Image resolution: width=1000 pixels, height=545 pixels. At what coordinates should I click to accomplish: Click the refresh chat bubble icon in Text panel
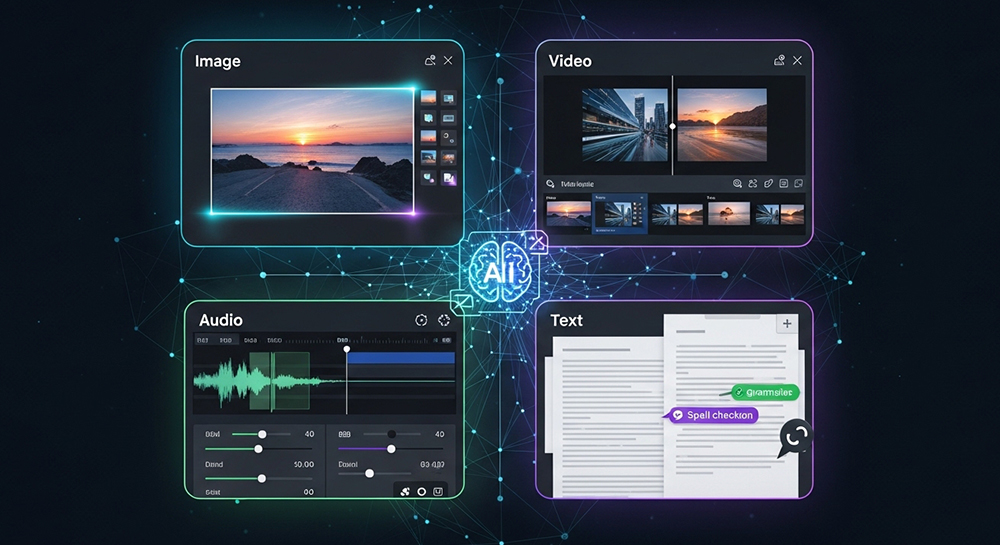(x=796, y=435)
